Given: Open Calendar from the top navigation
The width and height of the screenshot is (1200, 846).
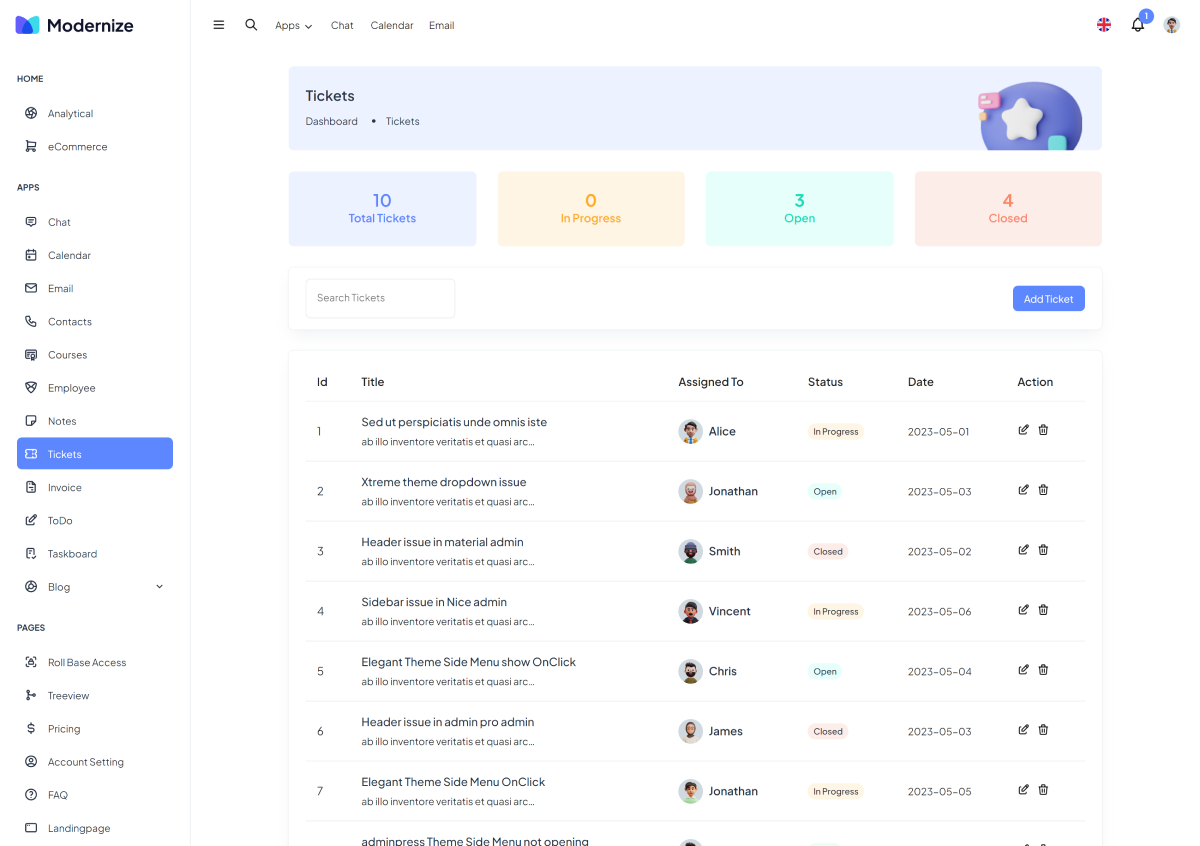Looking at the screenshot, I should (391, 26).
